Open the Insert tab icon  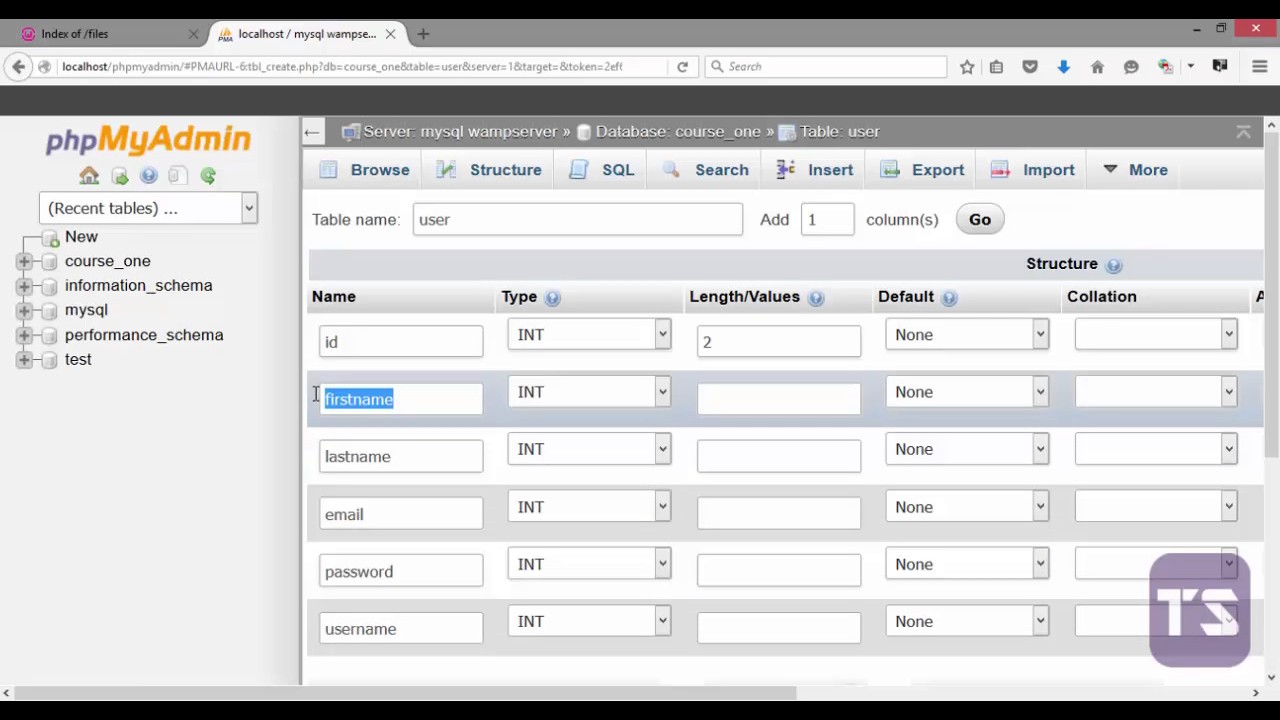(786, 170)
